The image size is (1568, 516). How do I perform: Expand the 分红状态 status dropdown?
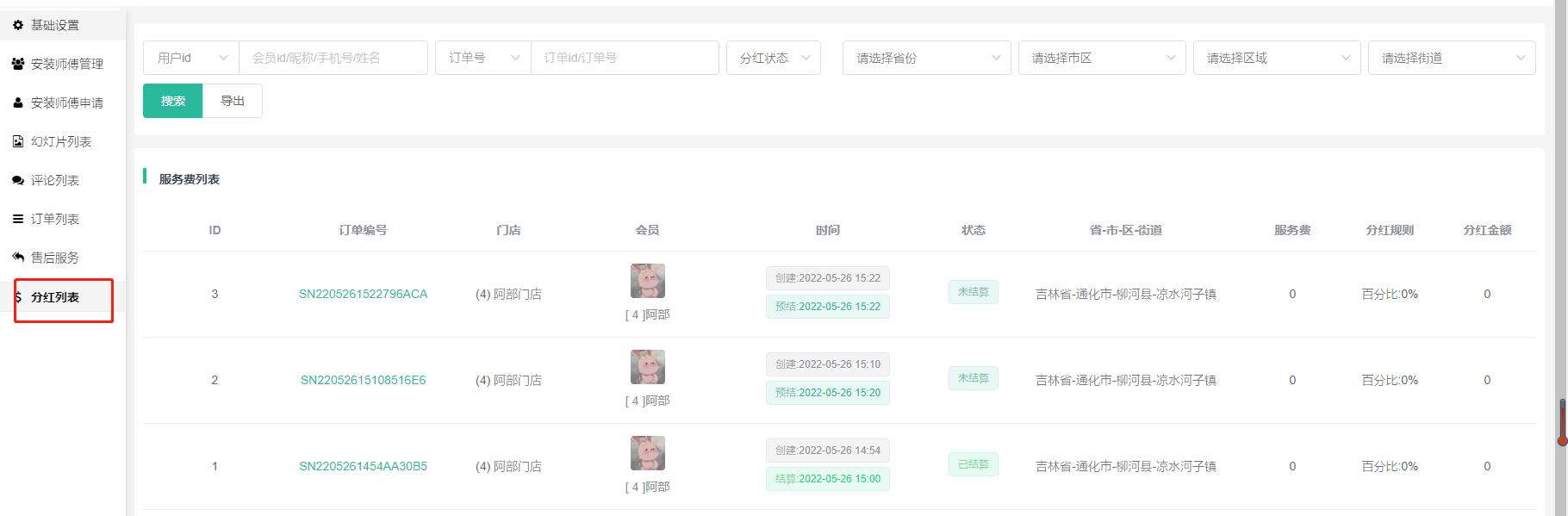[773, 58]
